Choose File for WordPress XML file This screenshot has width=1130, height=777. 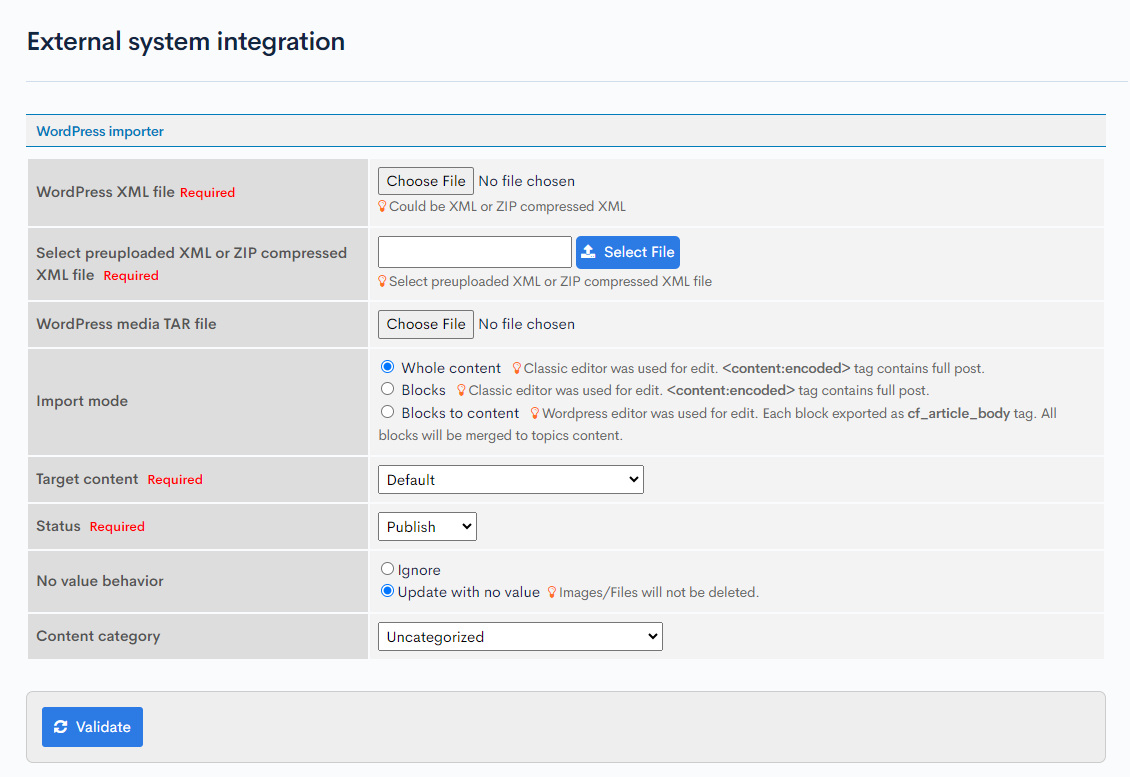(426, 181)
